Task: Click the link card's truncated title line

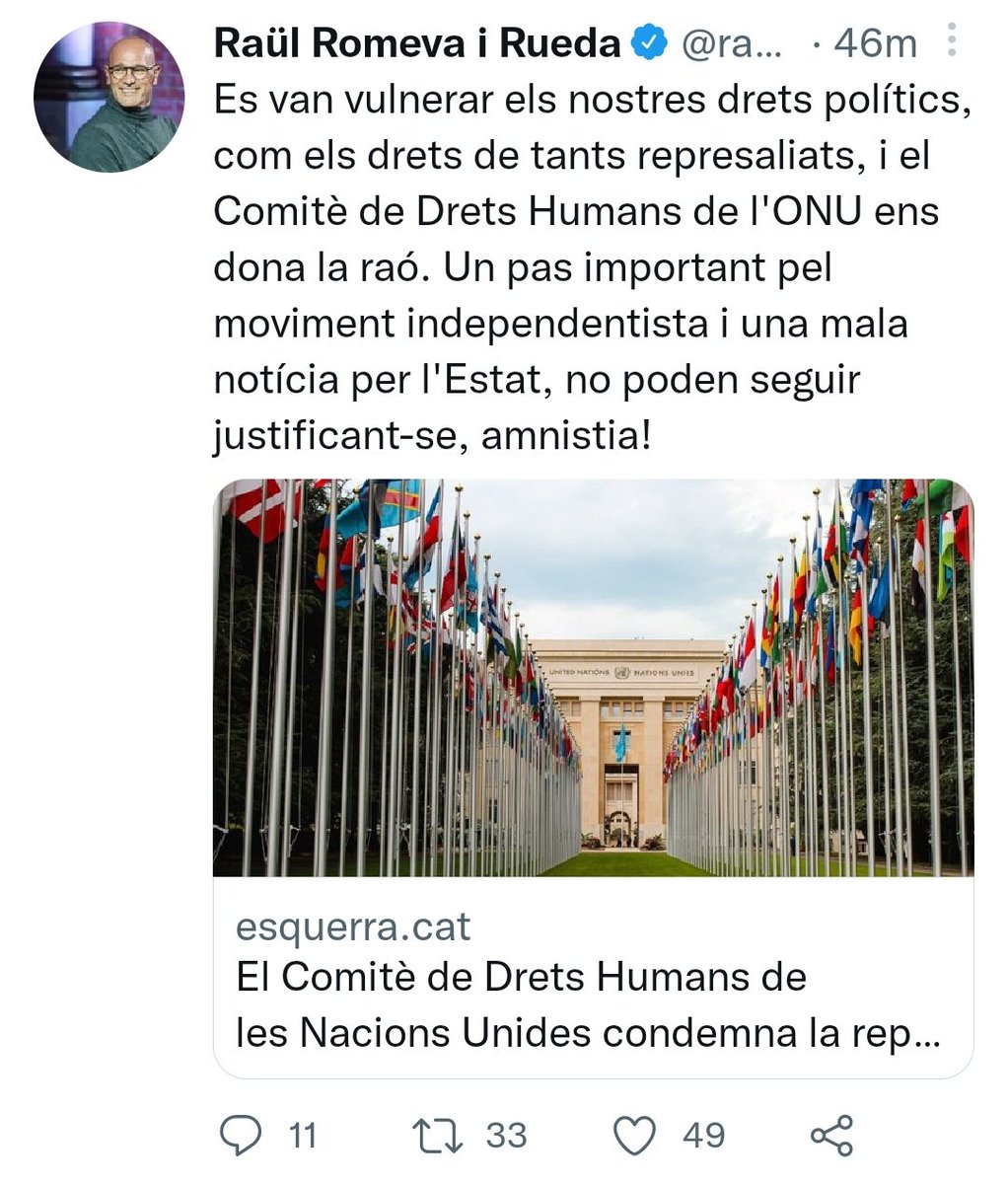Action: (x=588, y=1033)
